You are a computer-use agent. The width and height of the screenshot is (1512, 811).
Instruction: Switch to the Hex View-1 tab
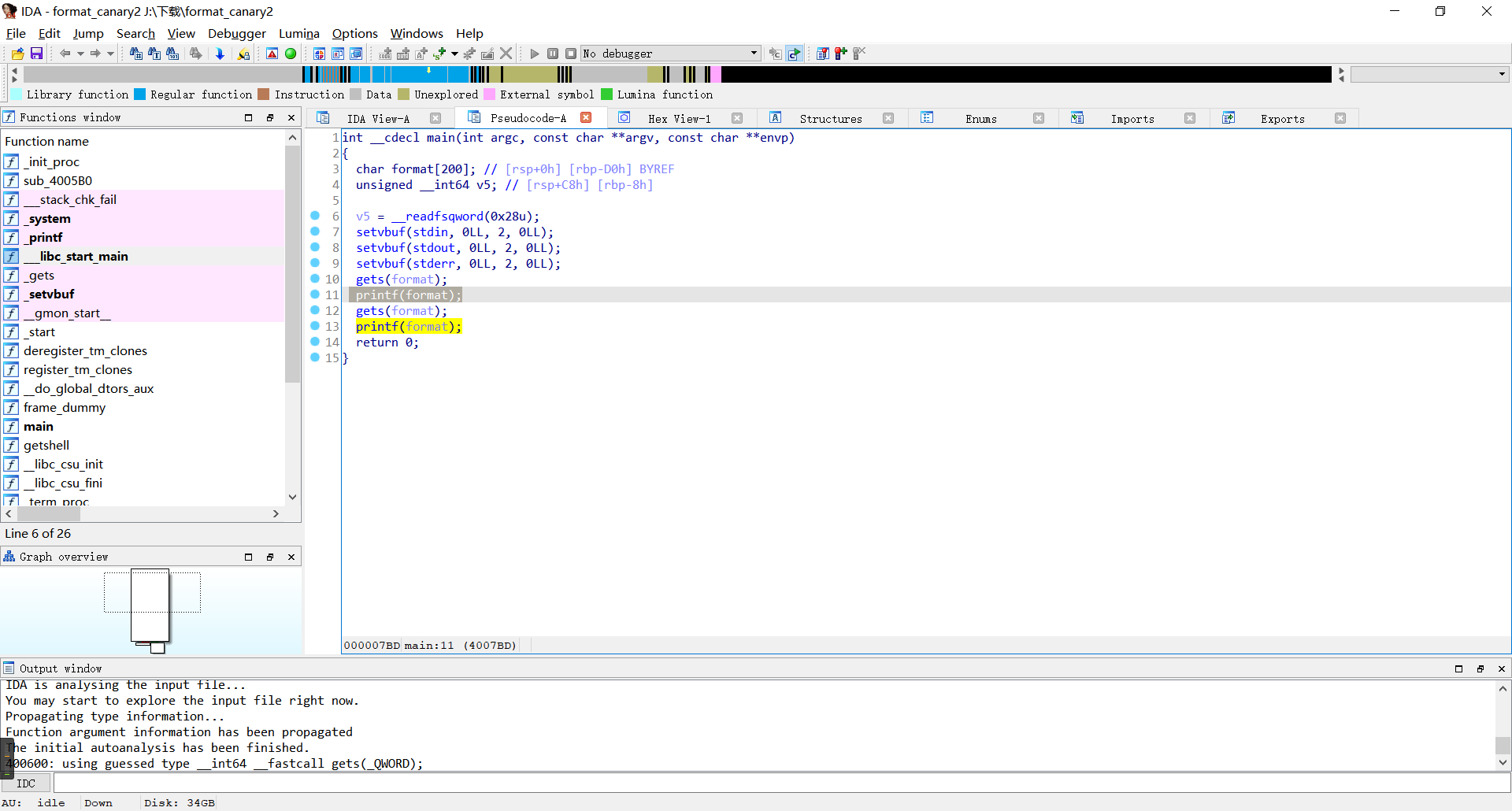[x=679, y=118]
